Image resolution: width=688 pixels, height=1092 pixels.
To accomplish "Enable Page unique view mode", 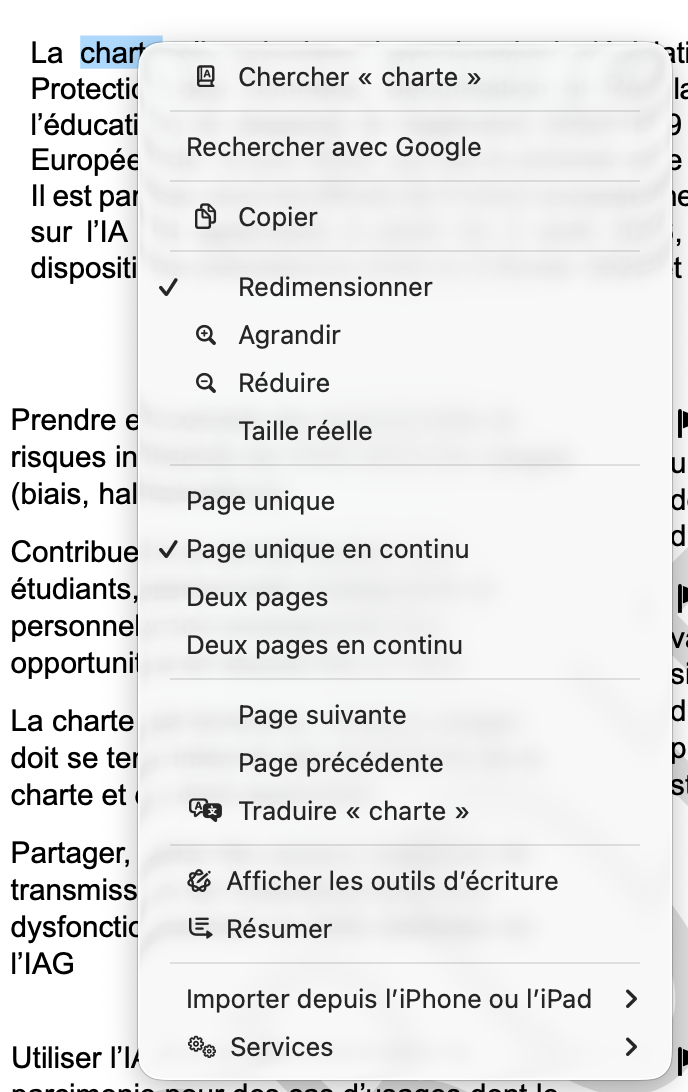I will click(261, 501).
